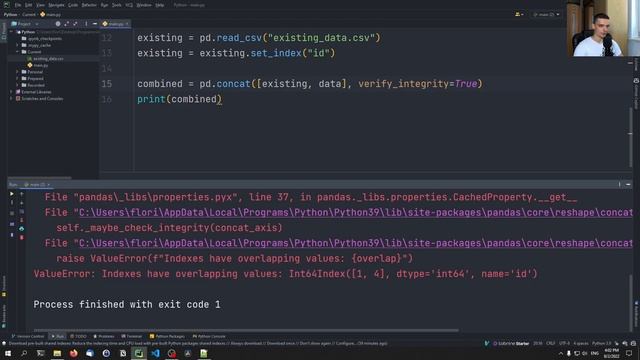Expand External Libraries node
The height and width of the screenshot is (360, 640).
point(12,92)
